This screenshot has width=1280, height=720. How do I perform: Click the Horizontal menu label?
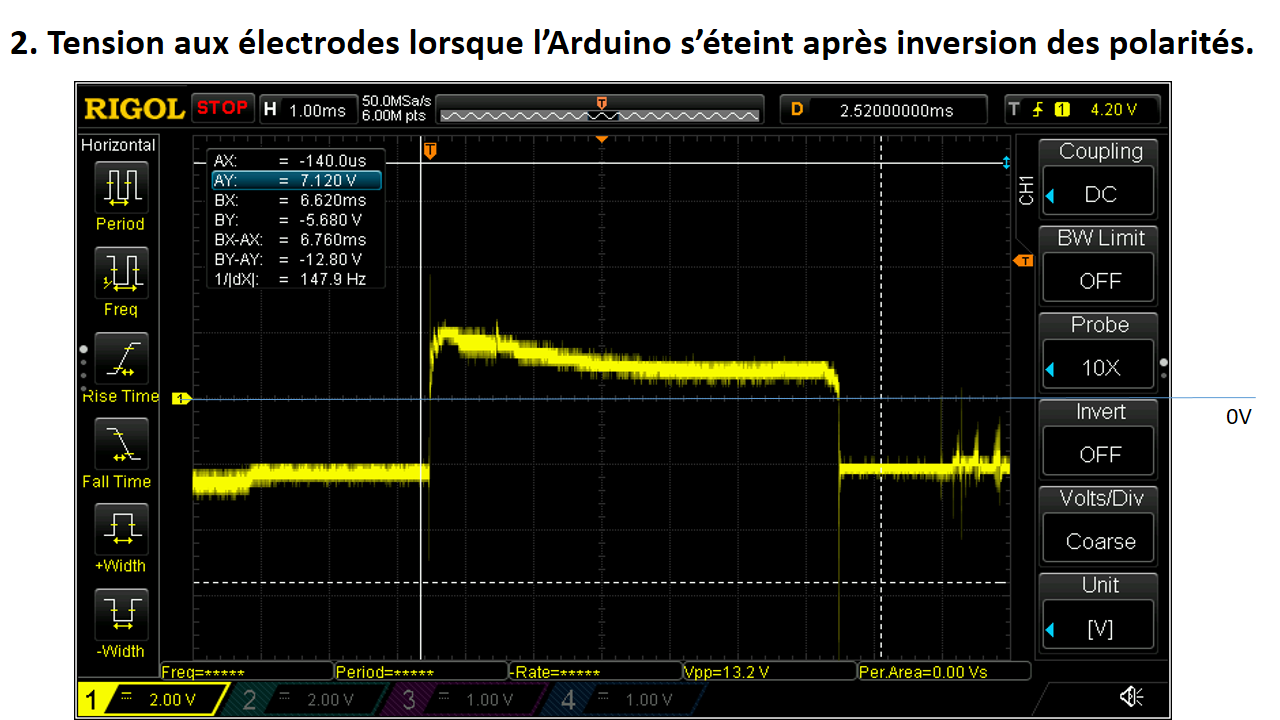tap(118, 146)
